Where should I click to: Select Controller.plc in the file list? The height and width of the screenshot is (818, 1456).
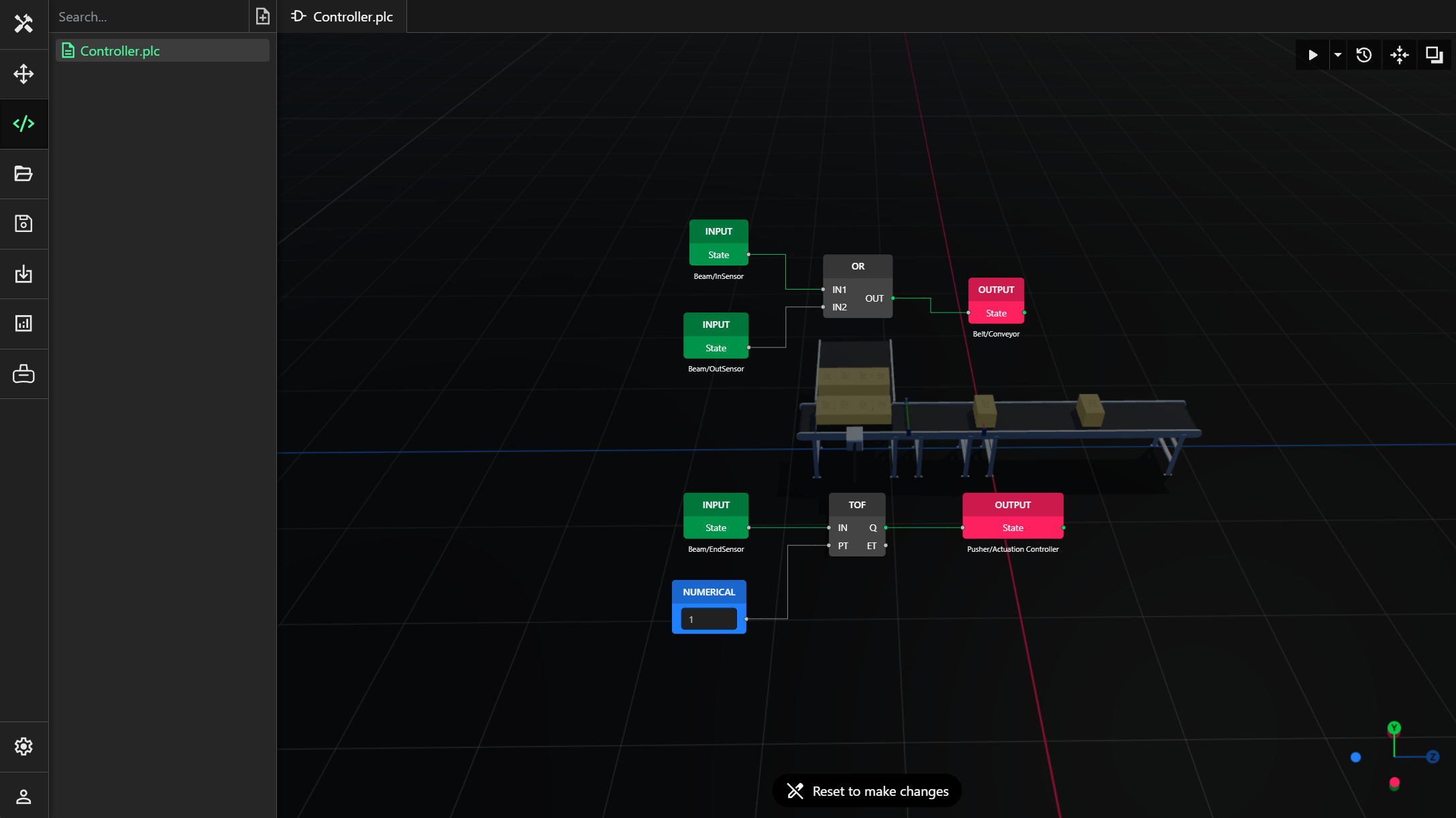[x=163, y=51]
